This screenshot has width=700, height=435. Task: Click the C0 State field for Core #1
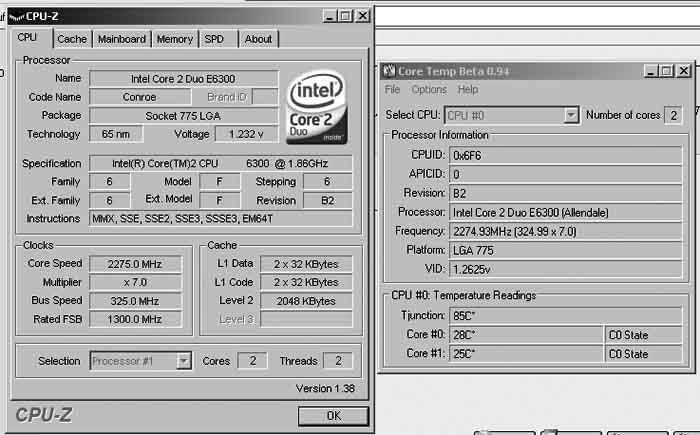tap(644, 354)
